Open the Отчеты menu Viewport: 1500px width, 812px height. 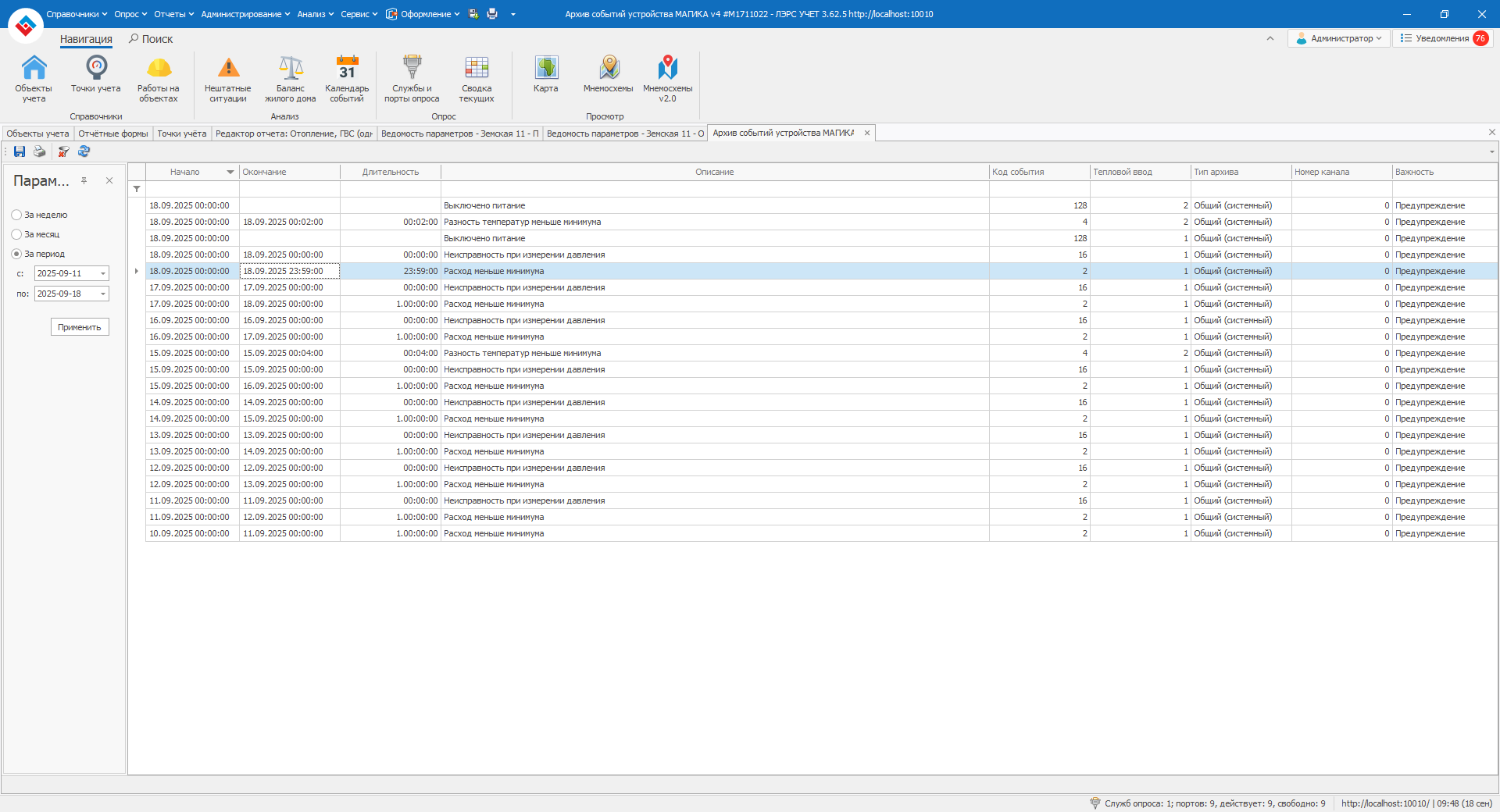[x=173, y=14]
